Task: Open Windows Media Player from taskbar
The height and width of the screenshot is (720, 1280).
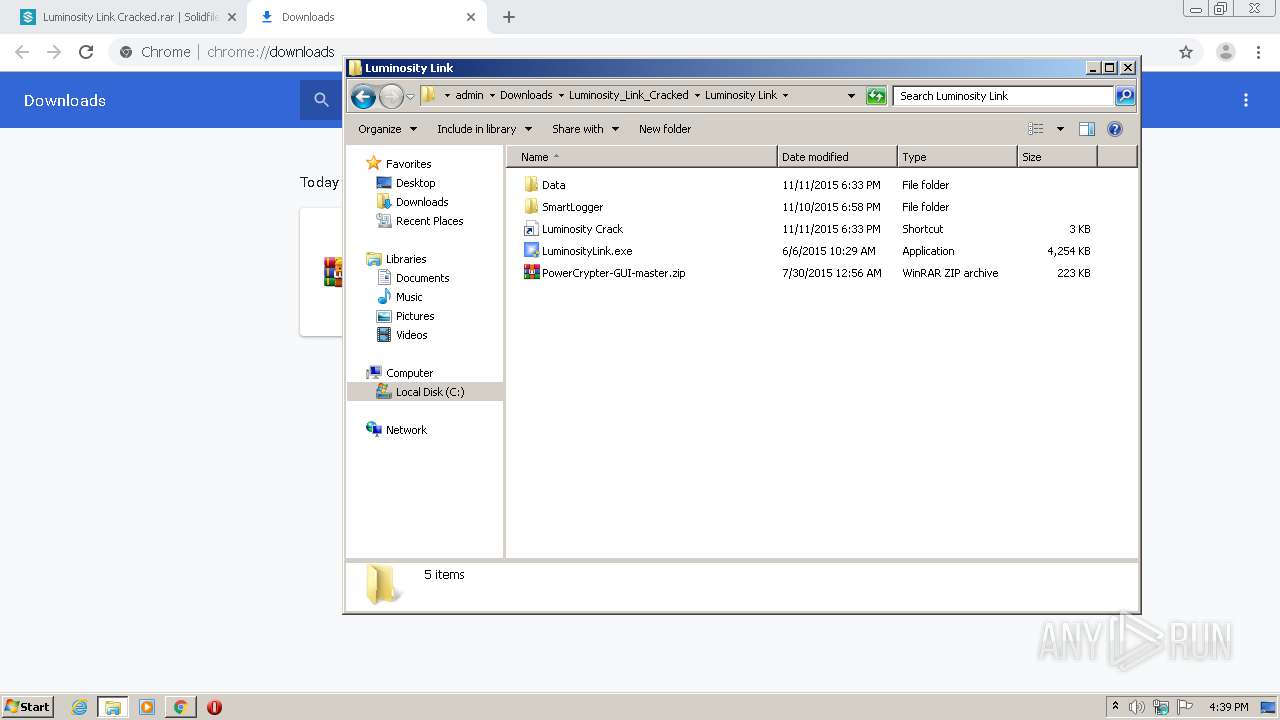Action: point(147,707)
